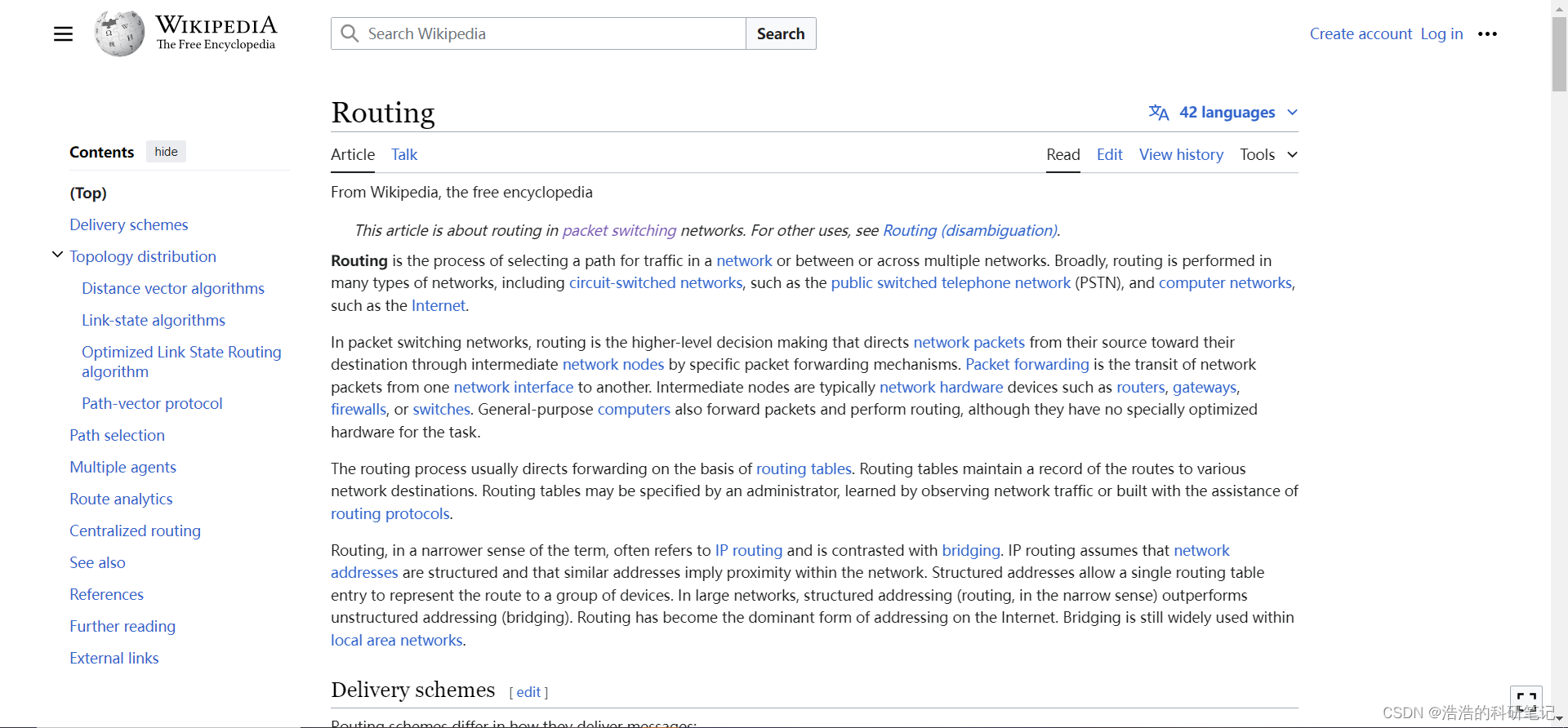Edit the Delivery schemes section
The width and height of the screenshot is (1568, 728).
click(x=528, y=692)
